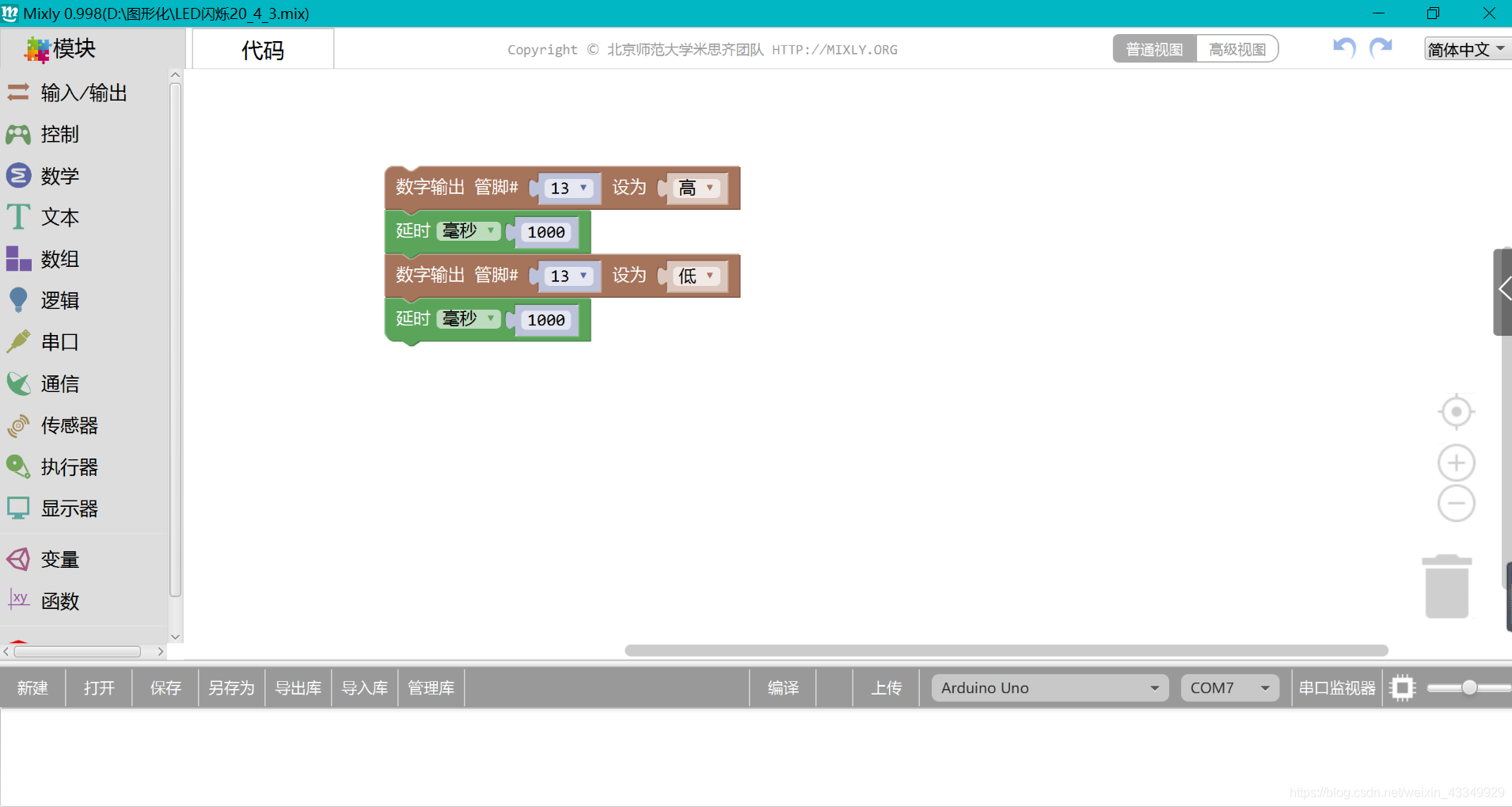Click the 显示器 monitor icon

click(x=18, y=508)
